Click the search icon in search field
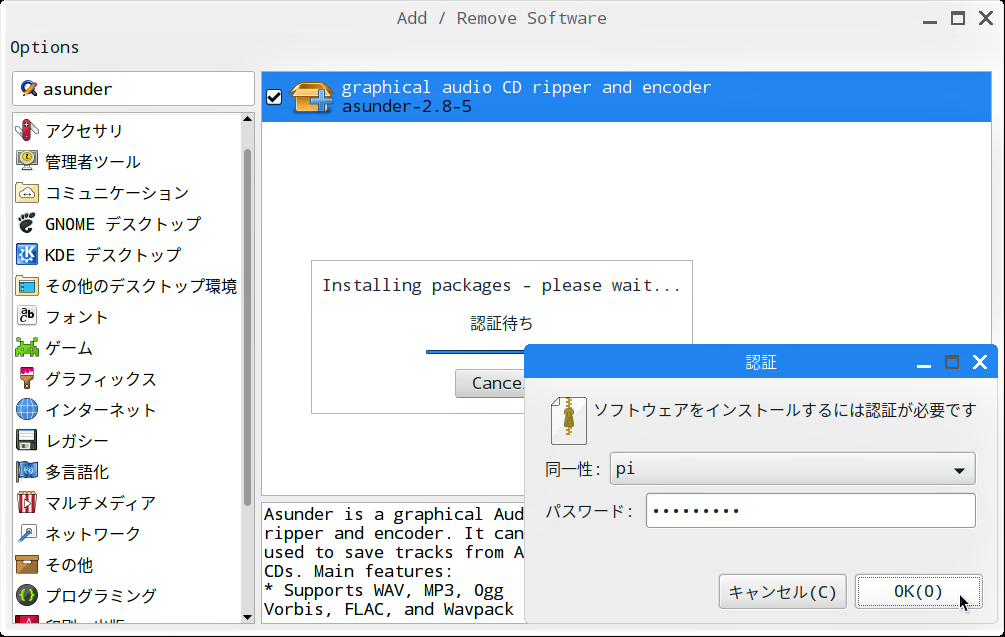Screen dimensions: 1005x637 pyautogui.click(x=29, y=88)
